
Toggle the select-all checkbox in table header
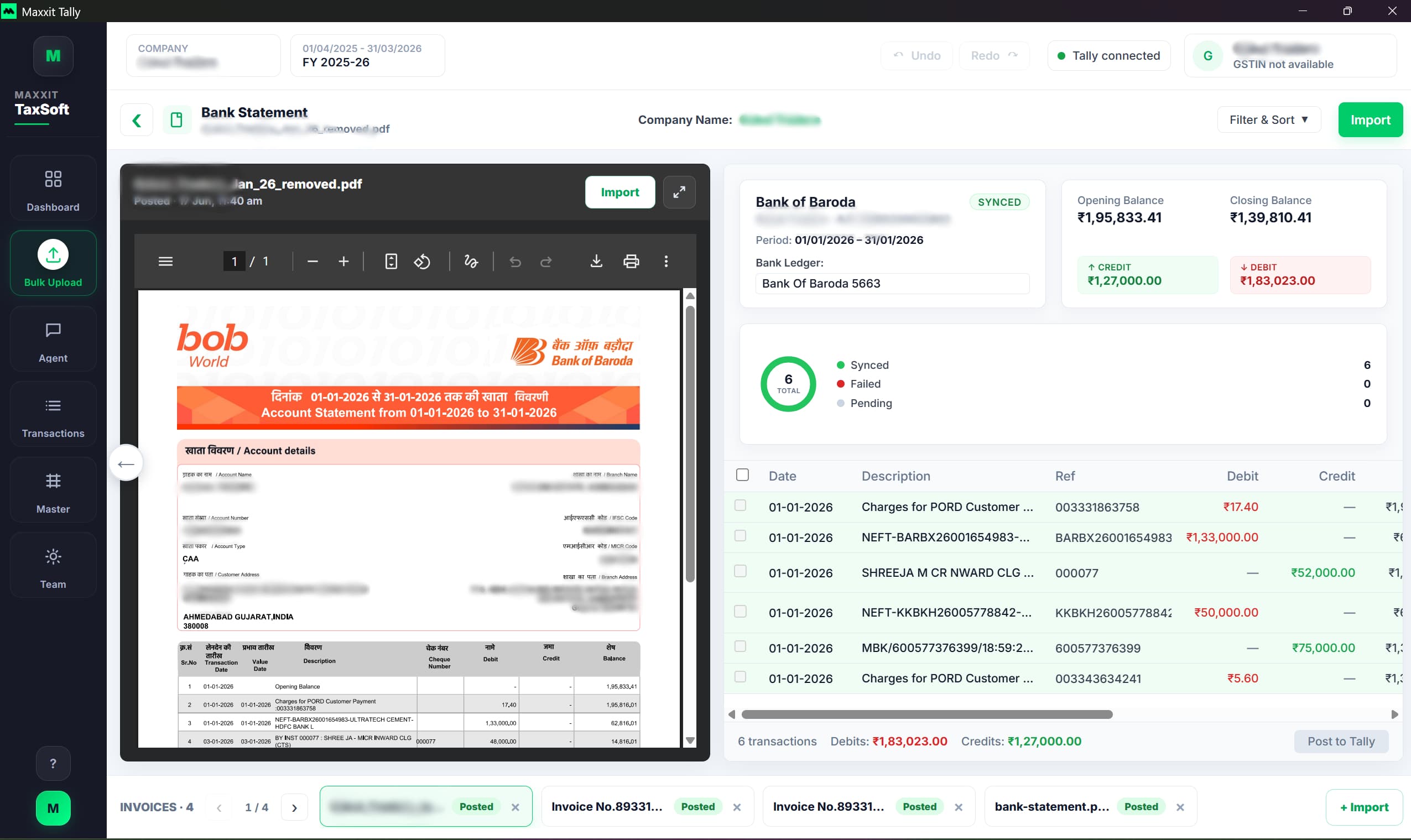(x=742, y=475)
